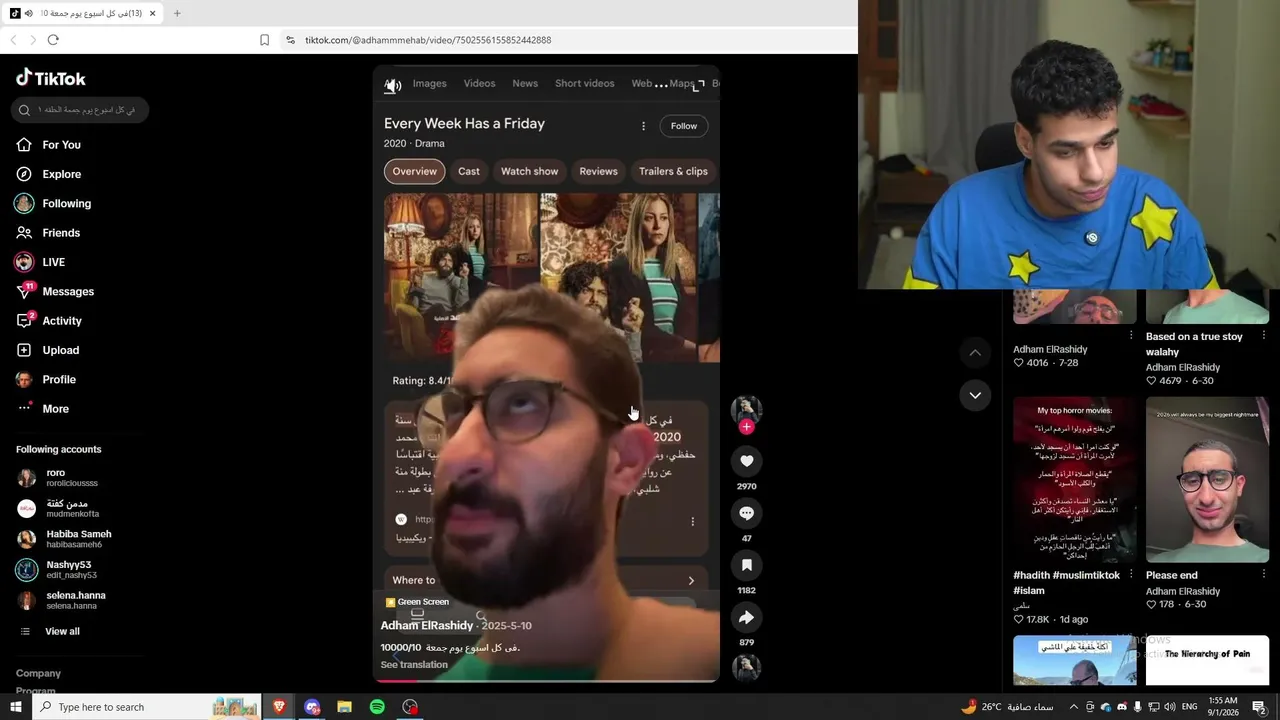Open the Following feed

[66, 203]
